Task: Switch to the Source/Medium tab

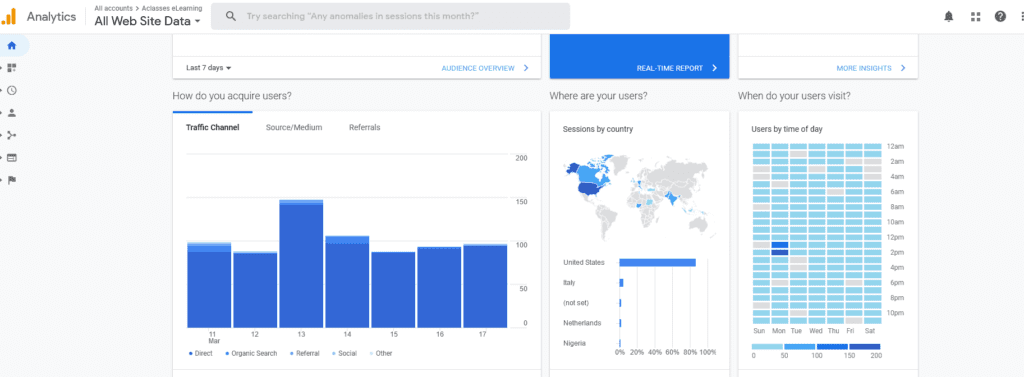Action: (294, 127)
